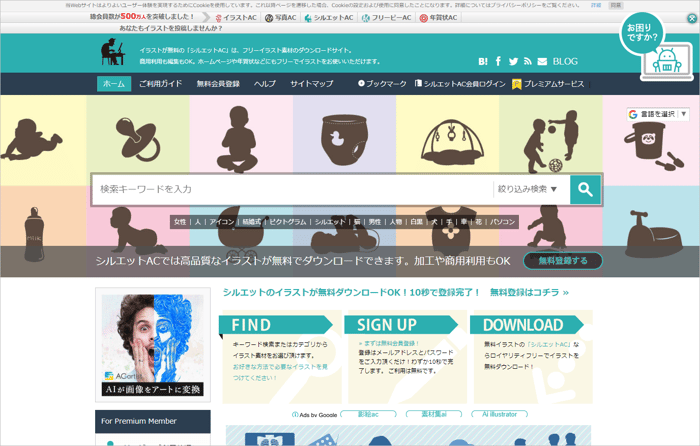Image resolution: width=700 pixels, height=446 pixels.
Task: Click the envelope mail icon
Action: point(542,62)
